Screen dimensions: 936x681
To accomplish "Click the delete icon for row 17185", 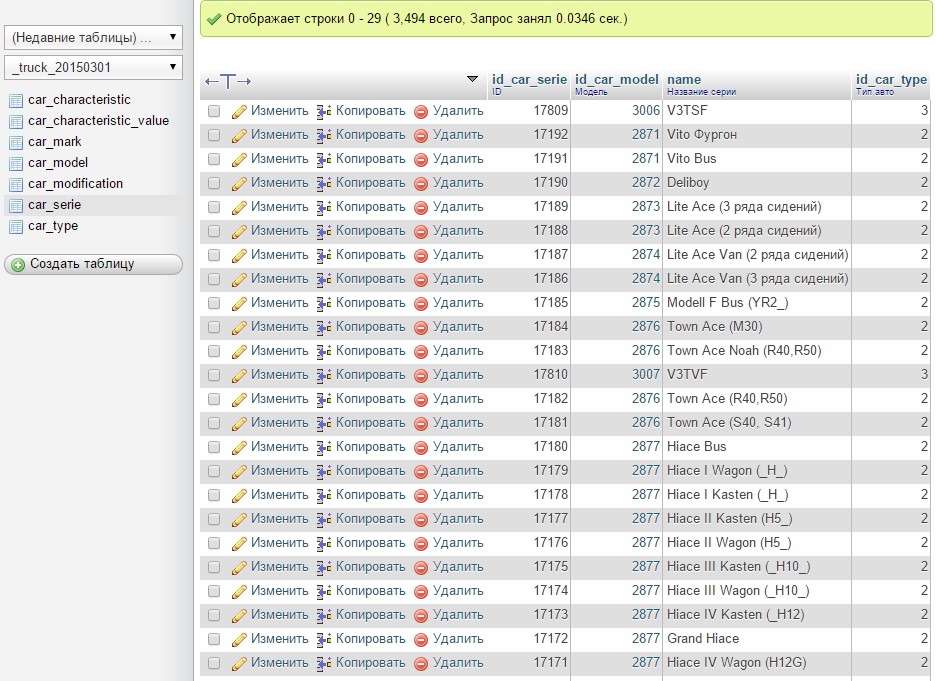I will click(x=421, y=303).
